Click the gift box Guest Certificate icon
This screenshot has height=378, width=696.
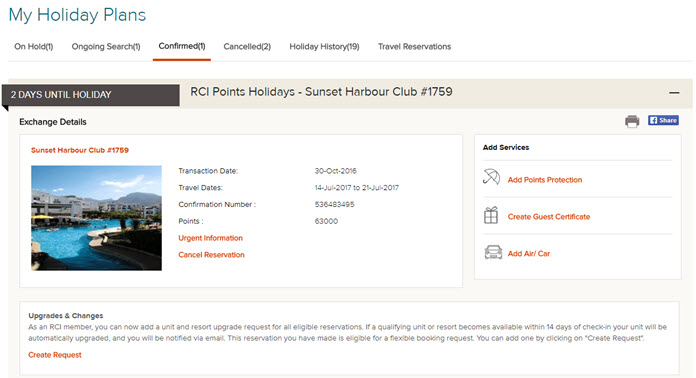pyautogui.click(x=491, y=216)
